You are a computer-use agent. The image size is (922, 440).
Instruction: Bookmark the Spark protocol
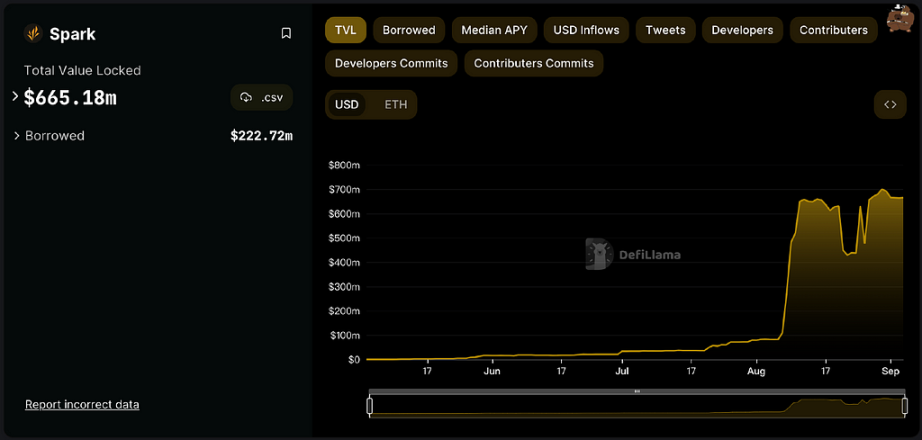point(286,34)
